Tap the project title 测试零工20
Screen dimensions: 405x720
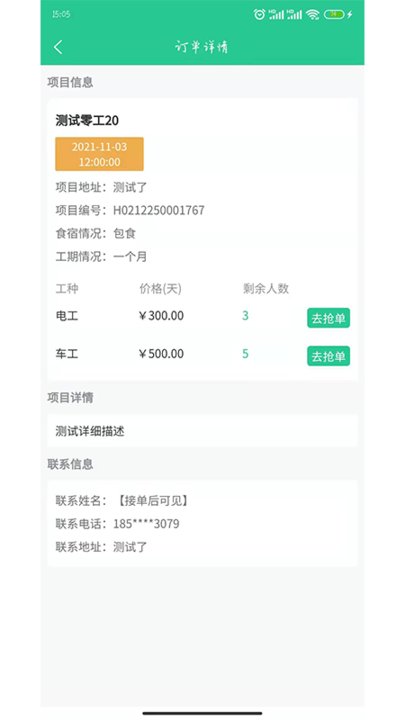point(87,120)
